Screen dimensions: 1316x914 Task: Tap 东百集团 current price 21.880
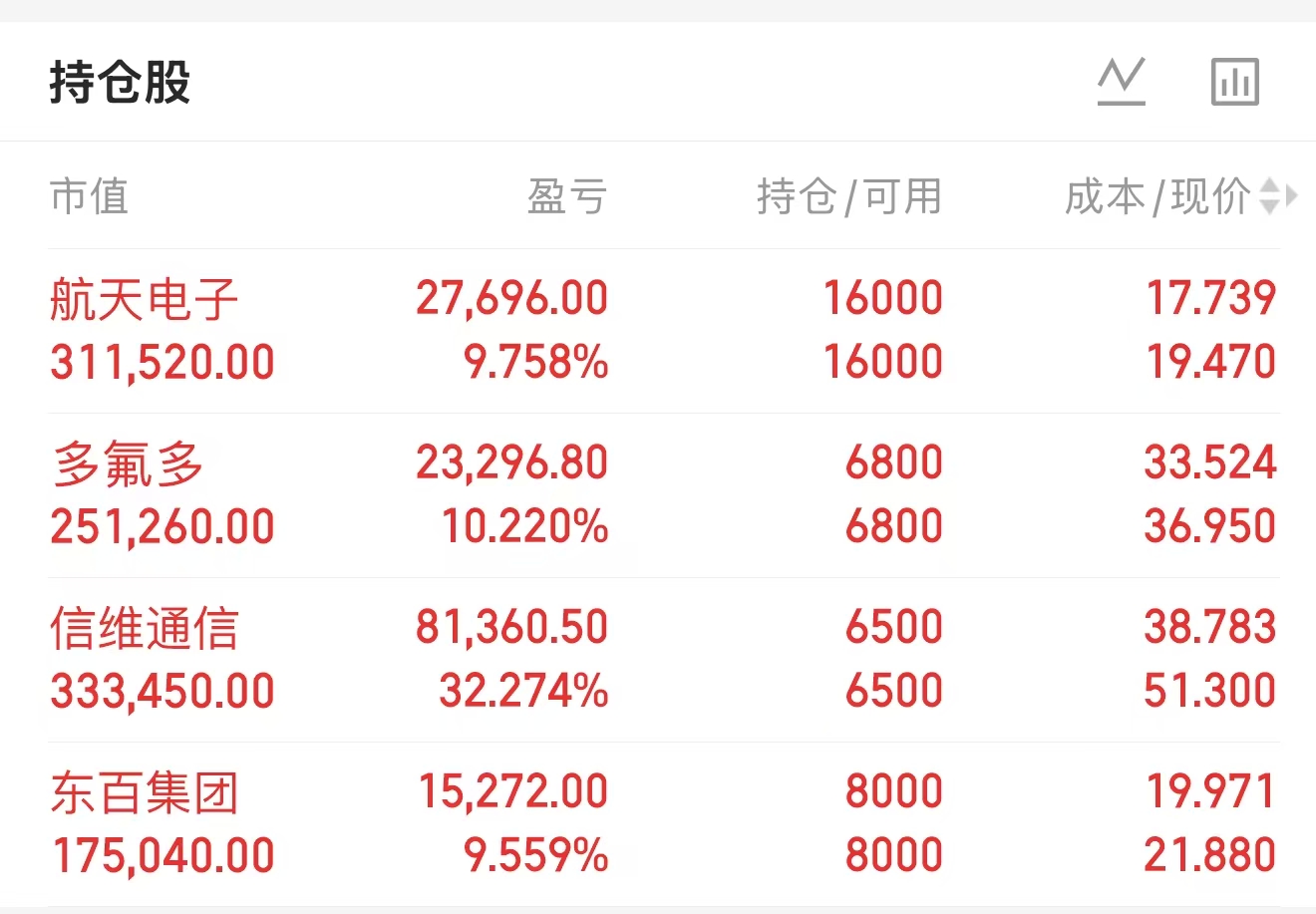pyautogui.click(x=1210, y=855)
